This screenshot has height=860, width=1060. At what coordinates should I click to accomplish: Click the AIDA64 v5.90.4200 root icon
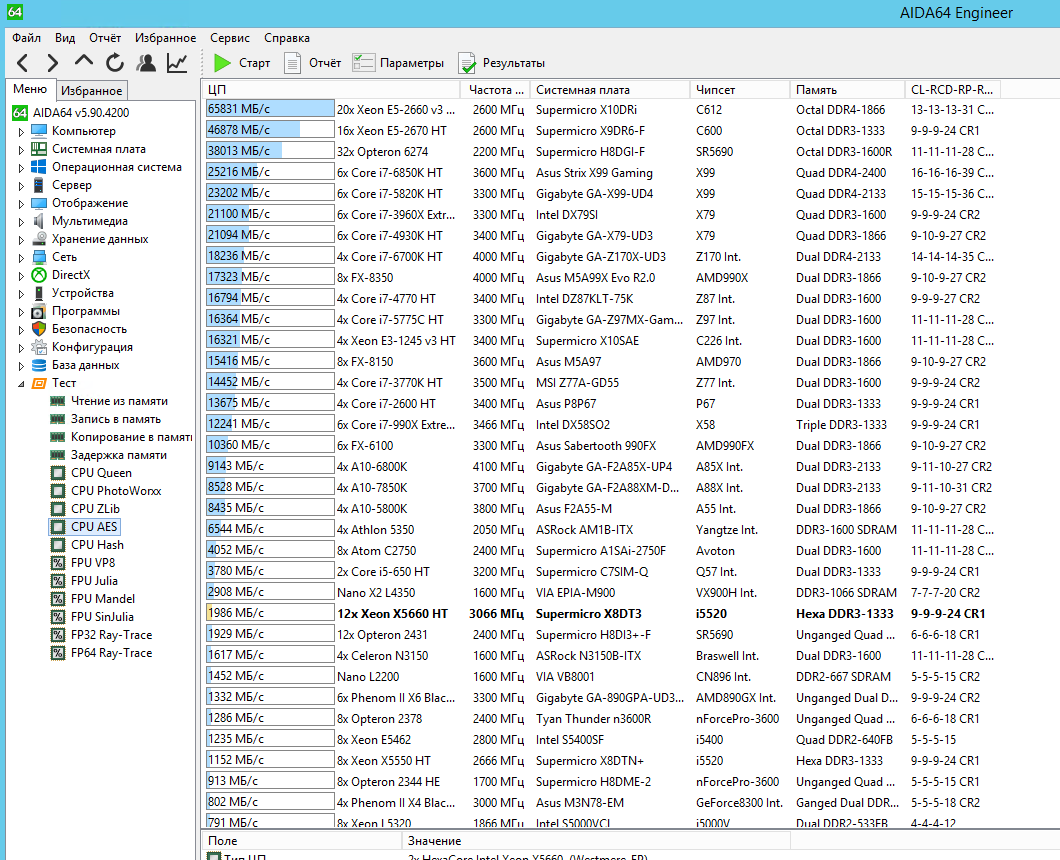pos(20,112)
